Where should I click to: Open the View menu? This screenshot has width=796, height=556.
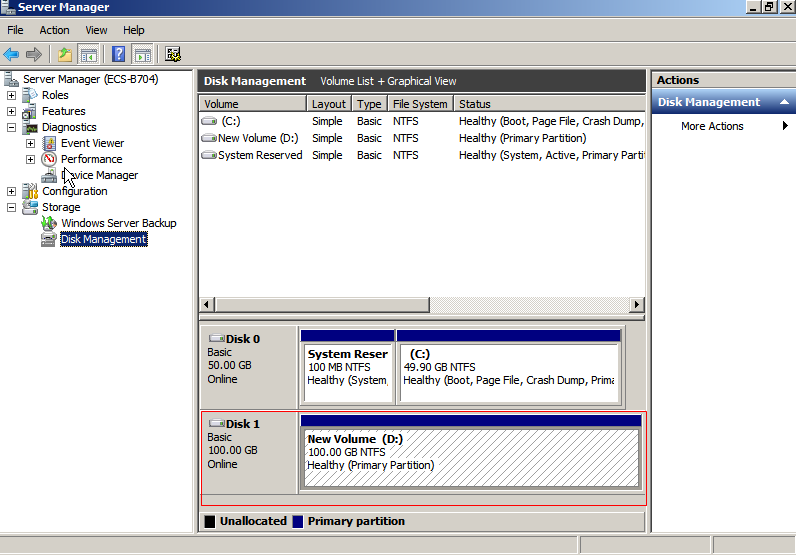click(x=96, y=30)
